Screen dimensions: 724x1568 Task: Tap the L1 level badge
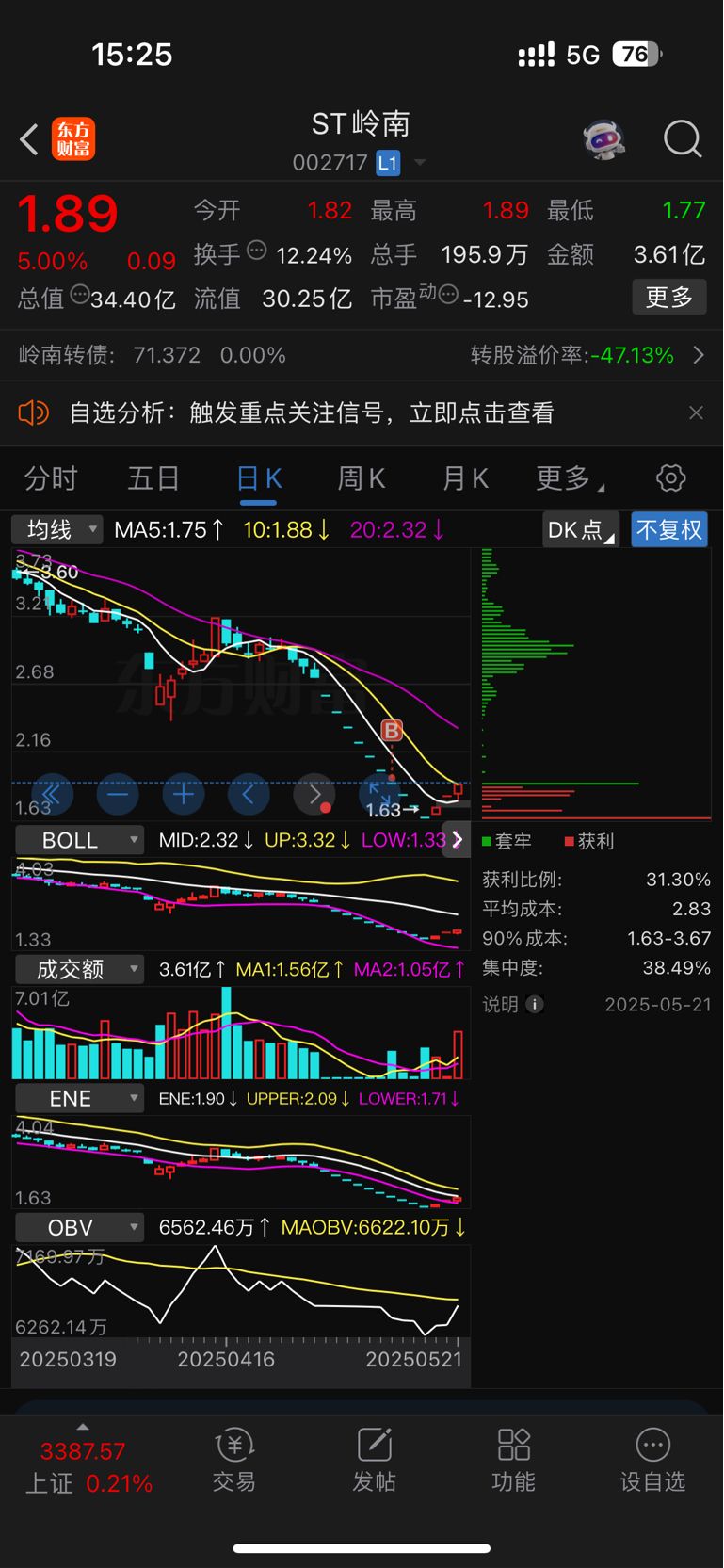pyautogui.click(x=388, y=163)
